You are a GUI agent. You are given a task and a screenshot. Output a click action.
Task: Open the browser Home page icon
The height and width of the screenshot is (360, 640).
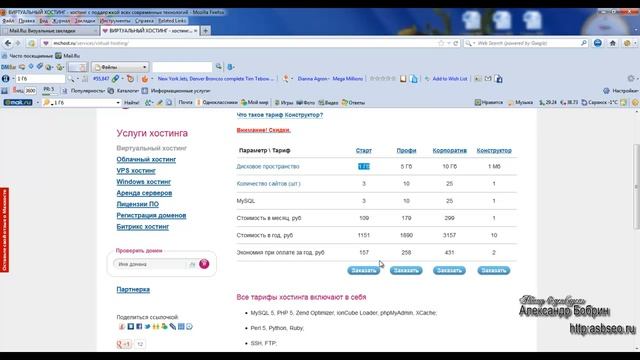click(613, 43)
